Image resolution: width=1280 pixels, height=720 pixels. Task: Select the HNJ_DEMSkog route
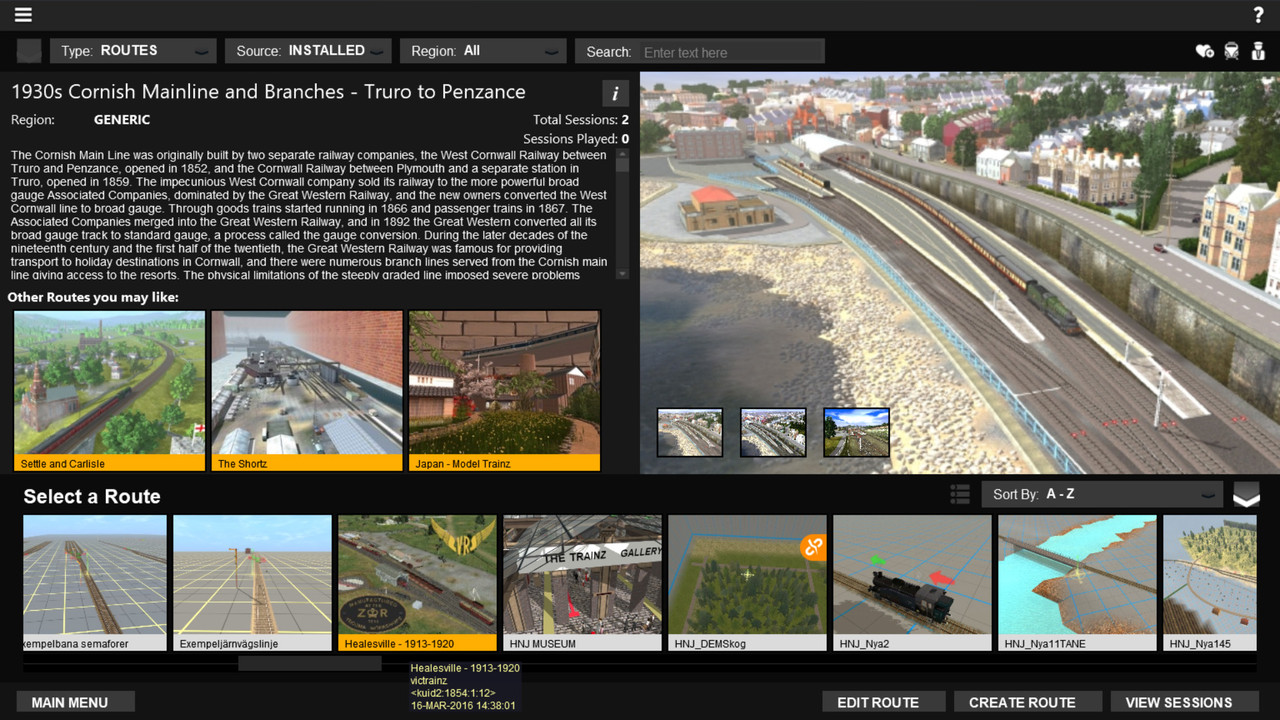[747, 583]
